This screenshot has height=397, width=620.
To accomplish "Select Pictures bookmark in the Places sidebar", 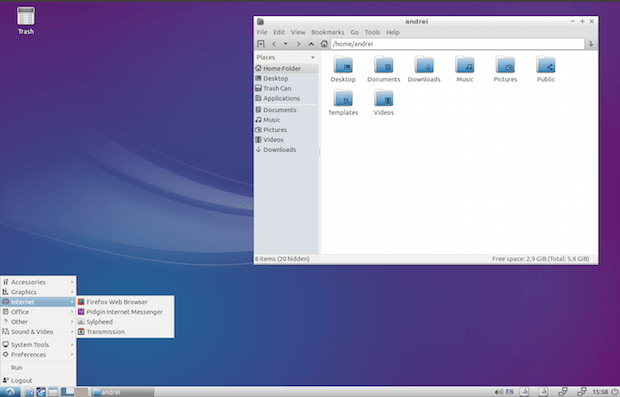I will [286, 129].
